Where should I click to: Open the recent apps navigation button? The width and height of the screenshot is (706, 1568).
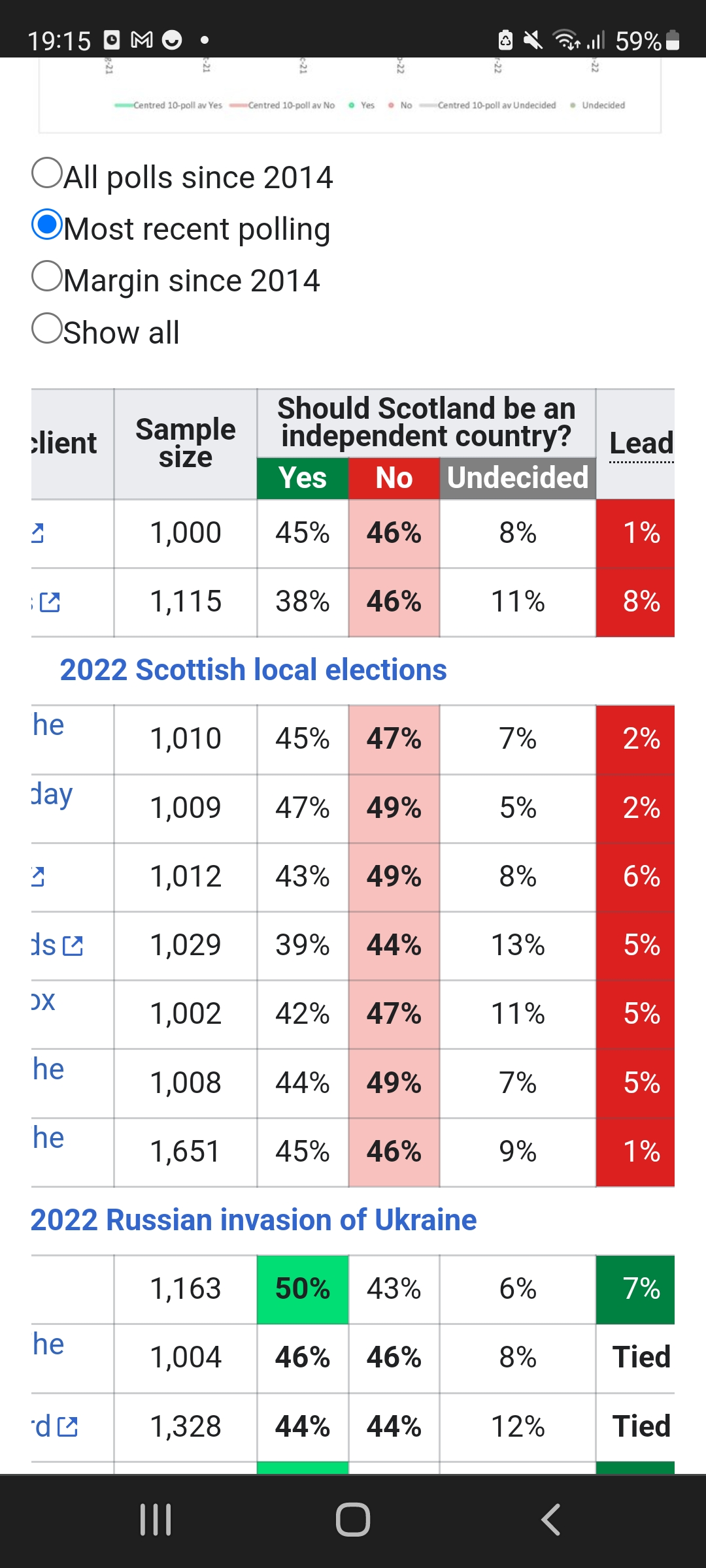156,1520
